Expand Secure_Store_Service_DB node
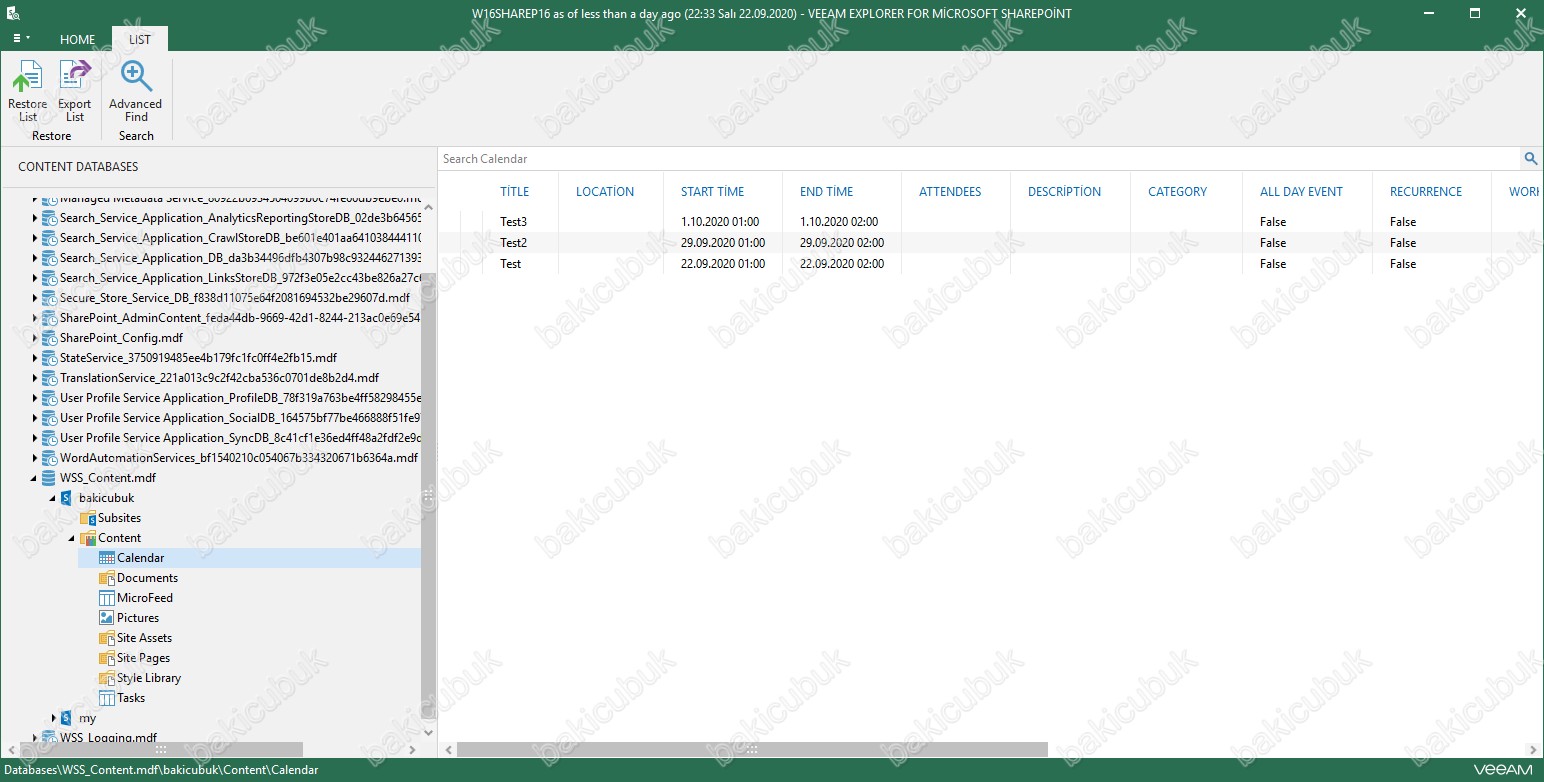Image resolution: width=1544 pixels, height=782 pixels. (x=35, y=297)
